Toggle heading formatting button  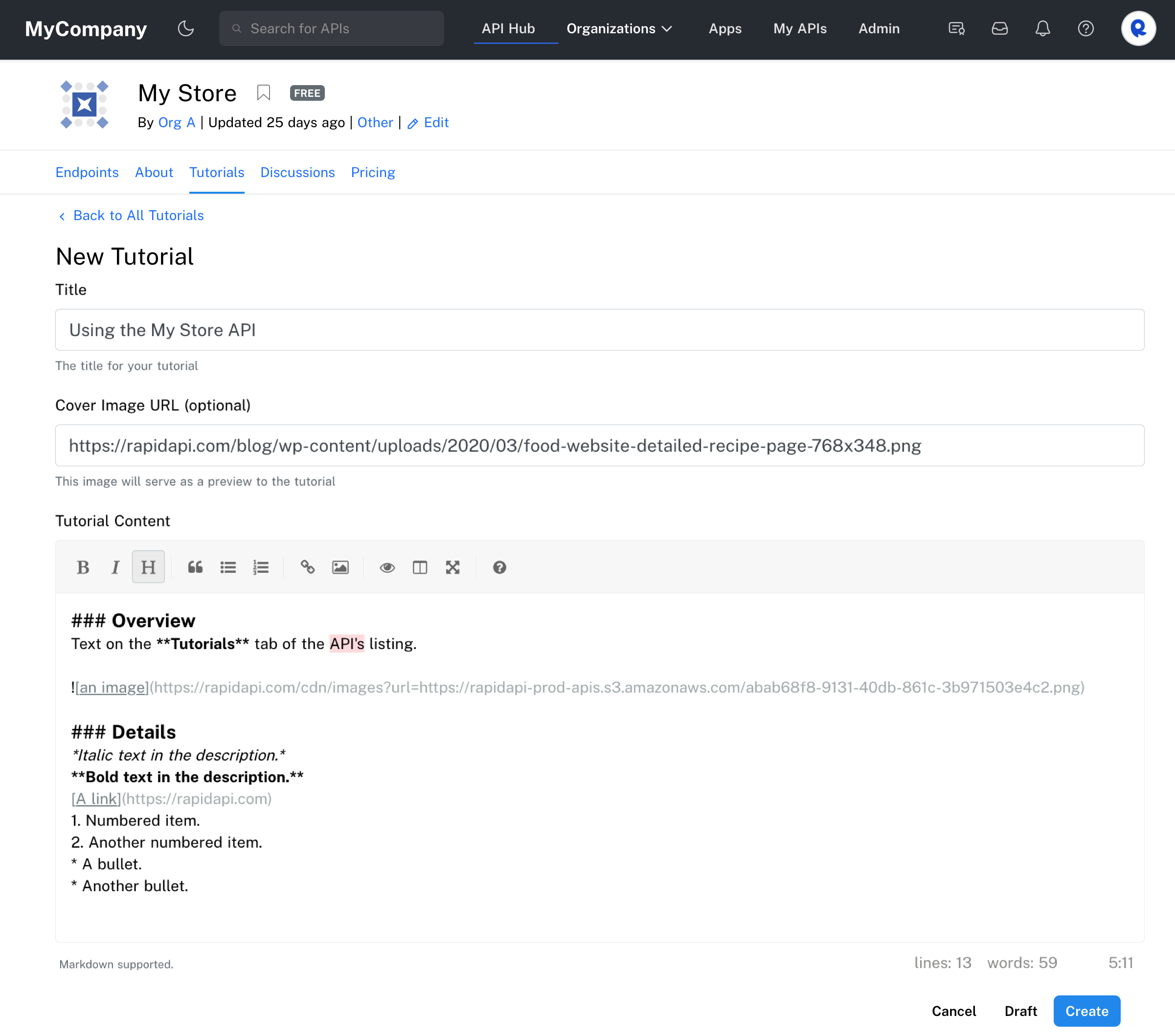coord(148,567)
